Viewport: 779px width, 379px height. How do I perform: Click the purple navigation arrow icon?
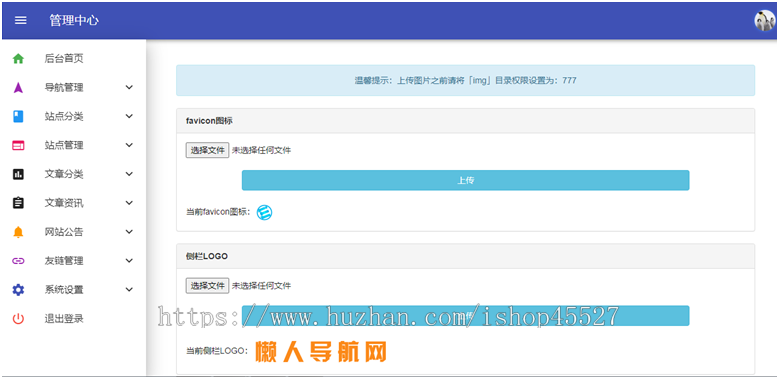(18, 87)
